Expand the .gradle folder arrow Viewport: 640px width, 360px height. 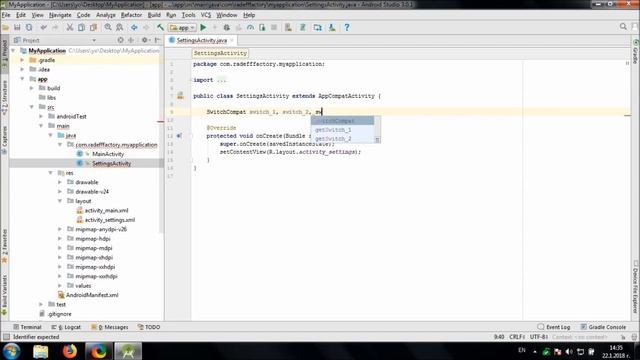click(22, 60)
